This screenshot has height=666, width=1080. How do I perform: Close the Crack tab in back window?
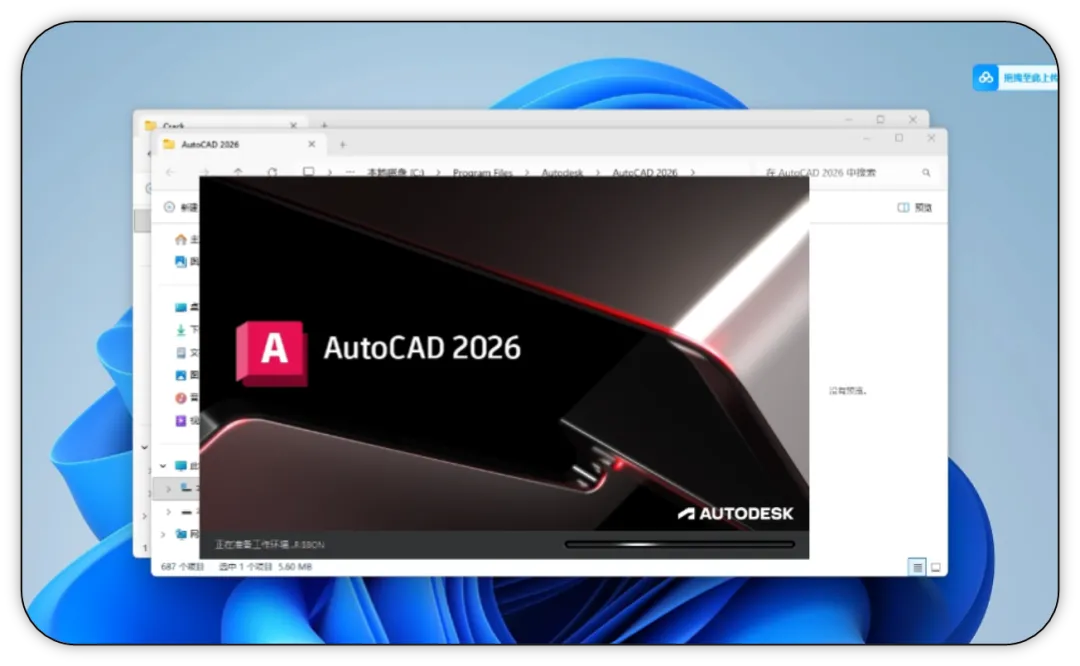click(x=293, y=125)
